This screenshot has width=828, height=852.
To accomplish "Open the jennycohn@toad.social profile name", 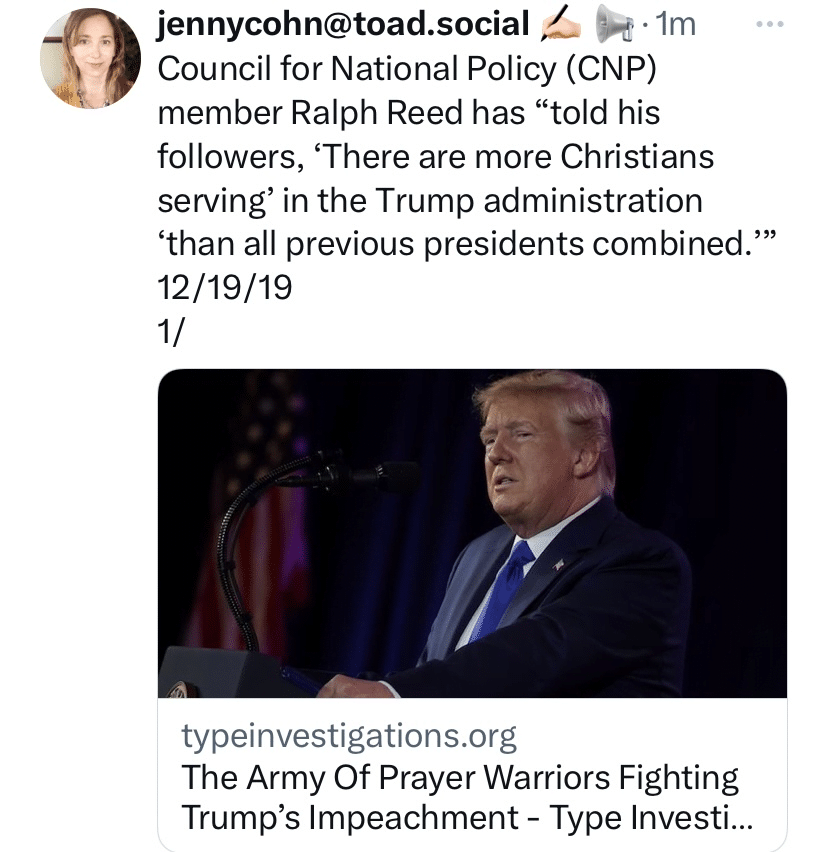I will point(343,24).
